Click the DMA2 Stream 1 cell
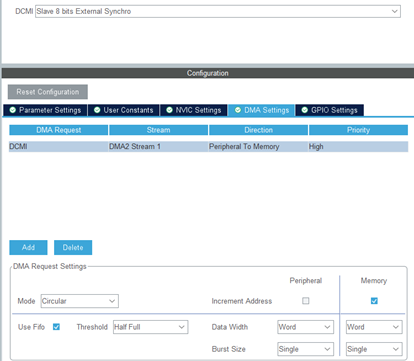This screenshot has height=361, width=414. (158, 147)
